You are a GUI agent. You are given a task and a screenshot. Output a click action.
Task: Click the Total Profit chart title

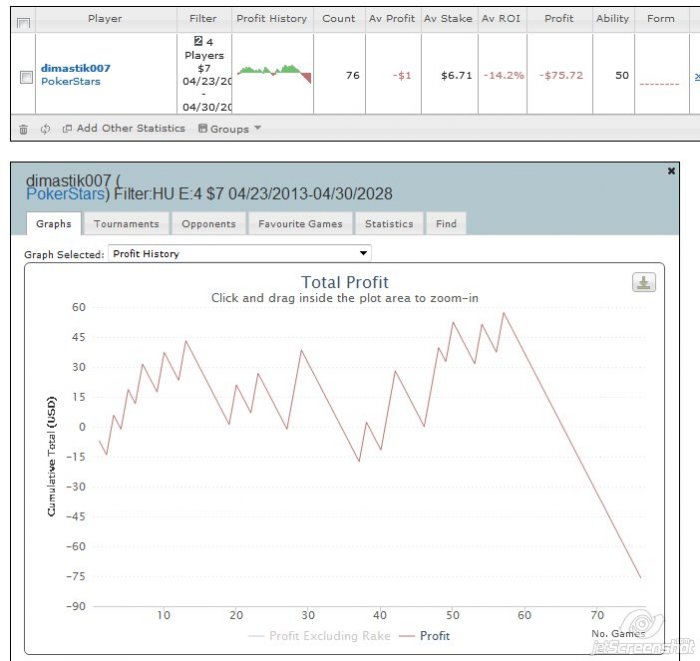point(345,282)
